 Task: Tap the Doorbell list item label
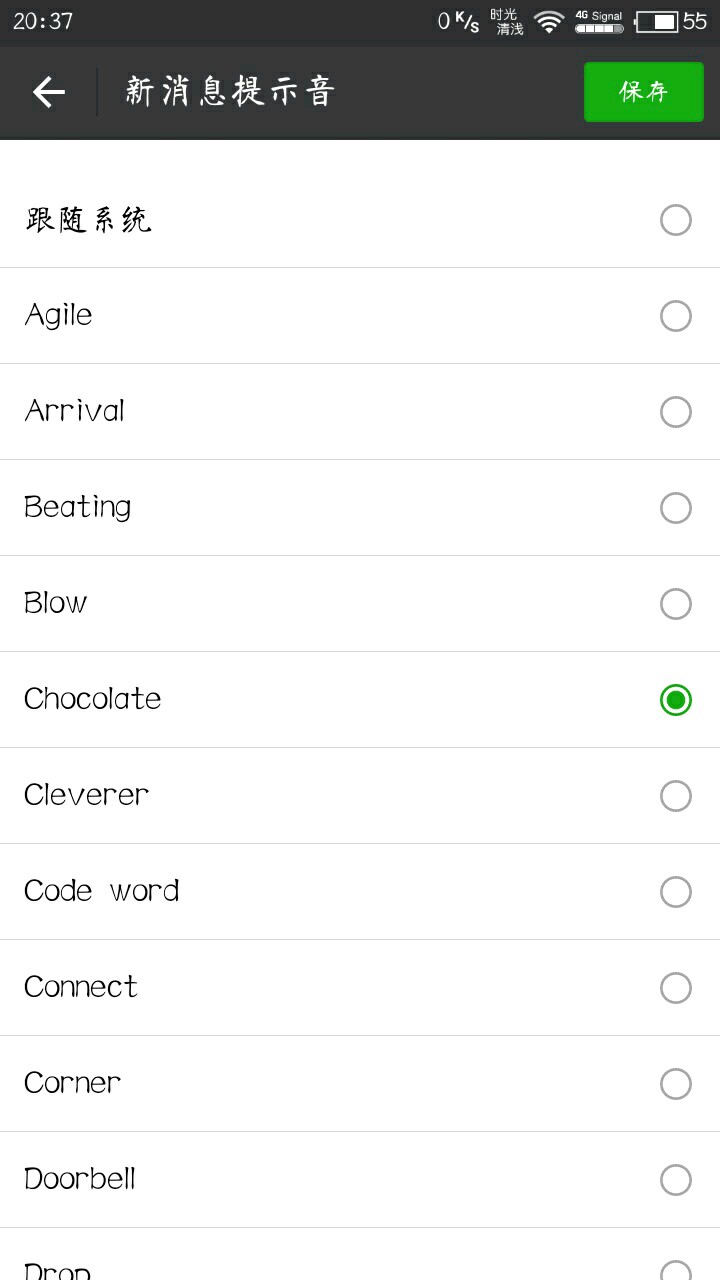(x=80, y=1179)
